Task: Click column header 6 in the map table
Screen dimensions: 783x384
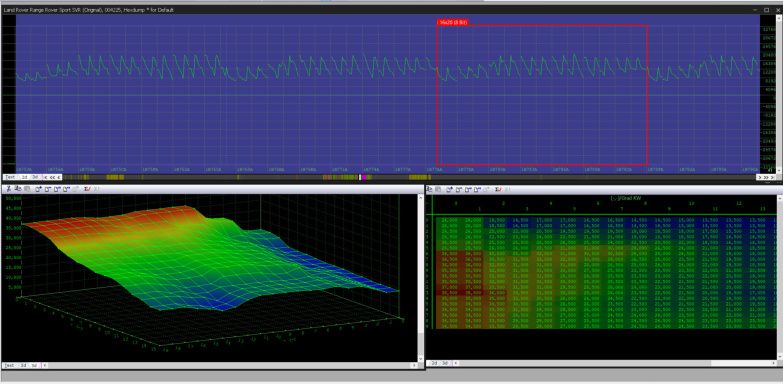Action: coord(598,204)
